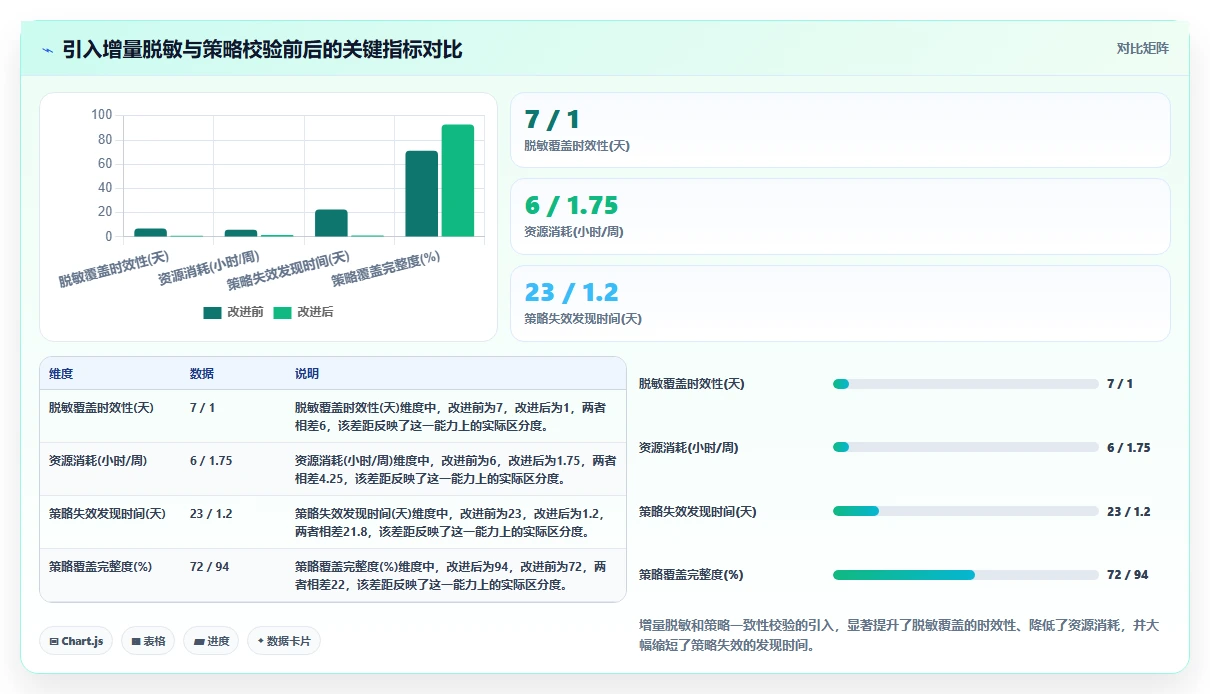Click the page title 引入增量脱敏与策略校验
Image resolution: width=1210 pixels, height=694 pixels.
[262, 50]
